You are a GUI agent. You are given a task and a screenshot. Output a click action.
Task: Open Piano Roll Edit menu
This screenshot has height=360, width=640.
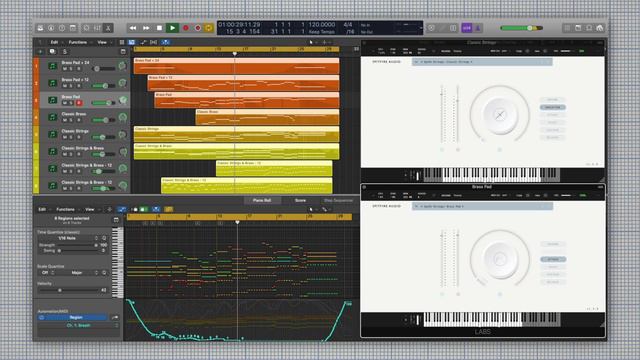pyautogui.click(x=42, y=209)
